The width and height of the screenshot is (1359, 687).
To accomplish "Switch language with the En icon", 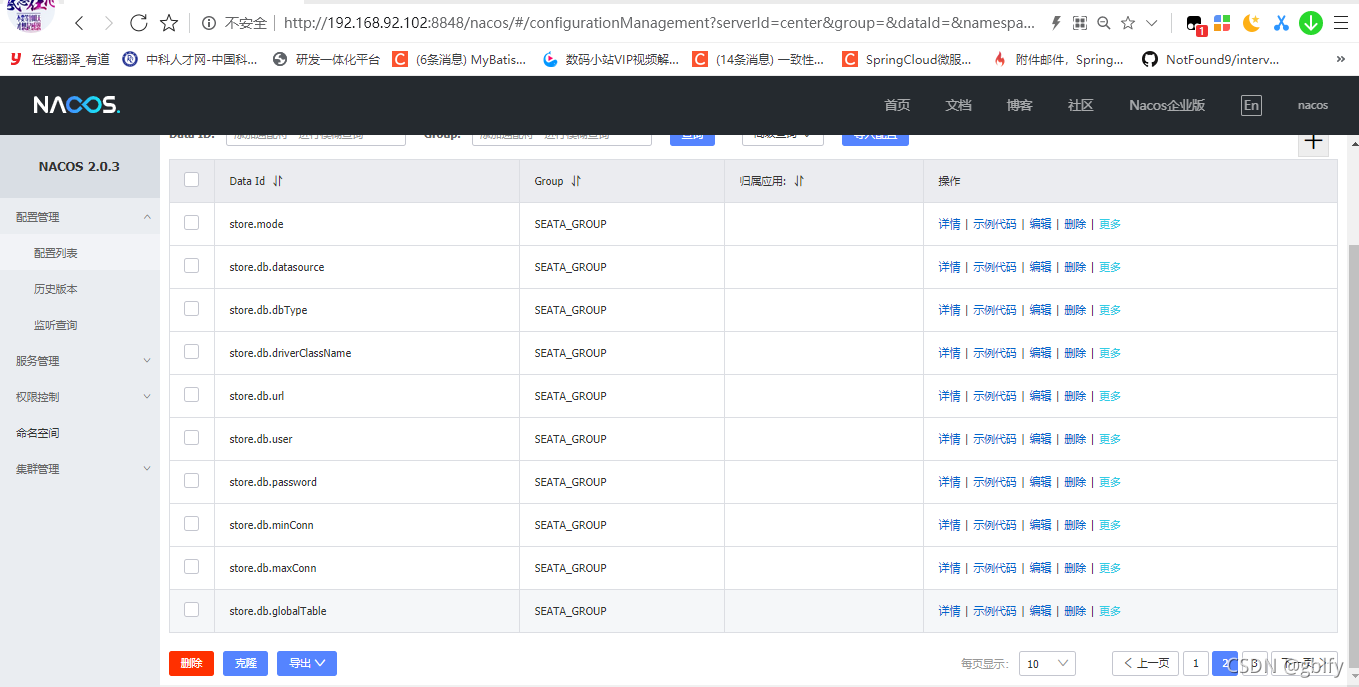I will pos(1251,105).
